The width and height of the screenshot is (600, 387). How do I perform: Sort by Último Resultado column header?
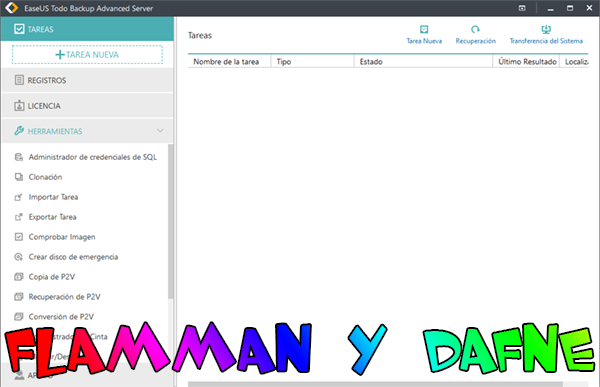pyautogui.click(x=526, y=62)
